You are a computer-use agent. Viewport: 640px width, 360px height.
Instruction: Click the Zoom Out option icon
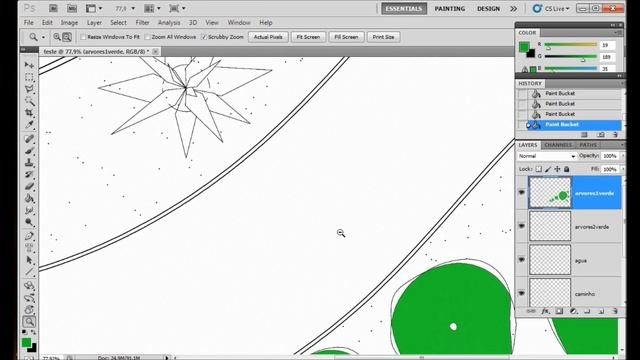click(67, 37)
